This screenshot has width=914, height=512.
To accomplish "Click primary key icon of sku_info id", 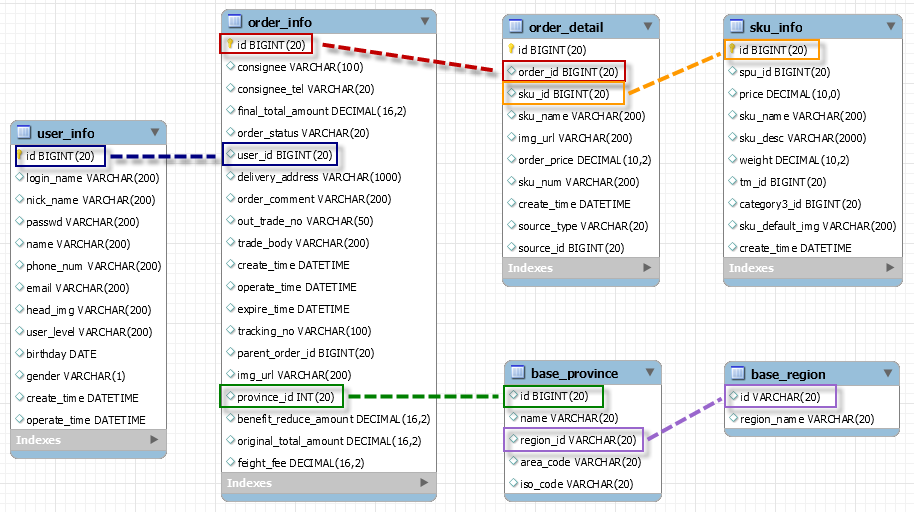I will click(x=732, y=49).
